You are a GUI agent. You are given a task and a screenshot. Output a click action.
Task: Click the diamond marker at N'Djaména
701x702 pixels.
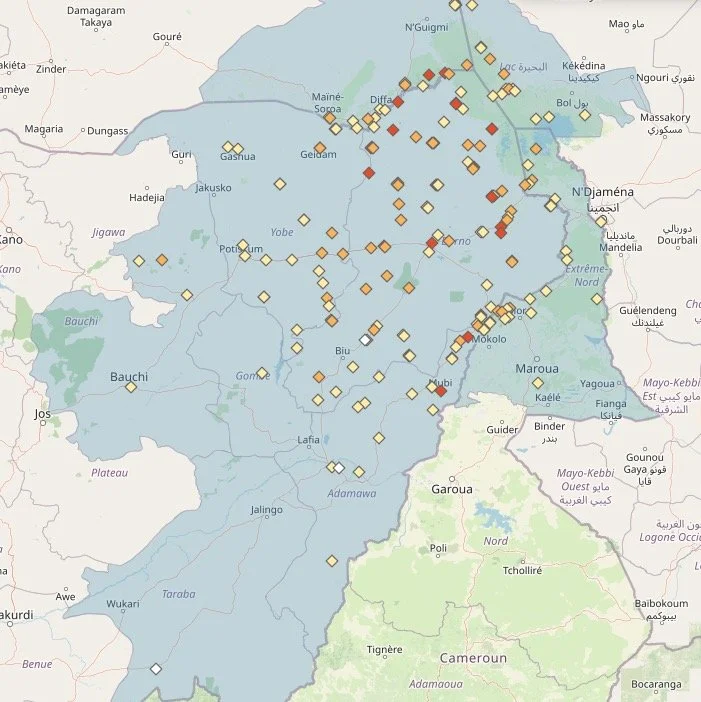601,221
